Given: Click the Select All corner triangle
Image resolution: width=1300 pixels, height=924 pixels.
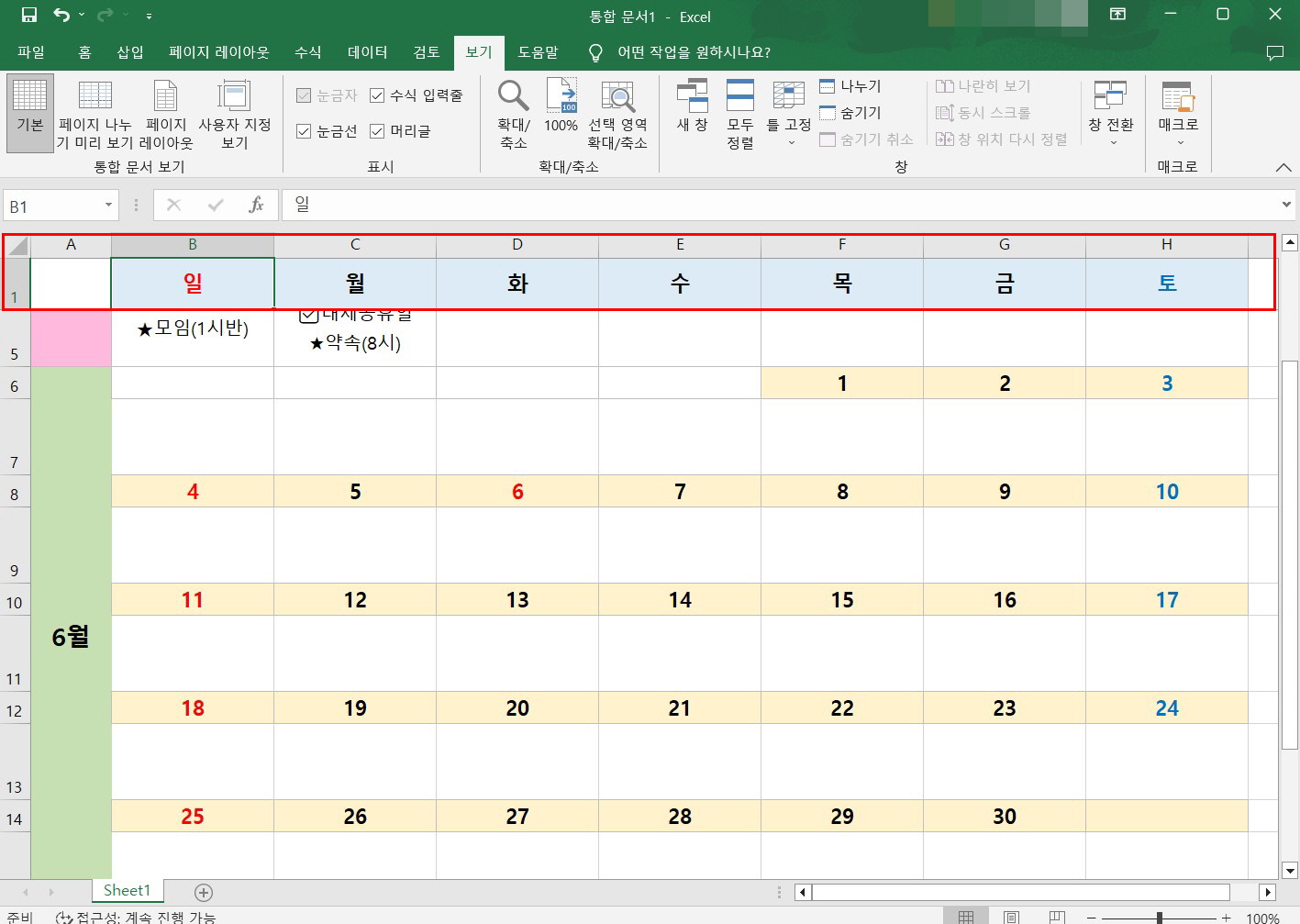Looking at the screenshot, I should tap(17, 246).
